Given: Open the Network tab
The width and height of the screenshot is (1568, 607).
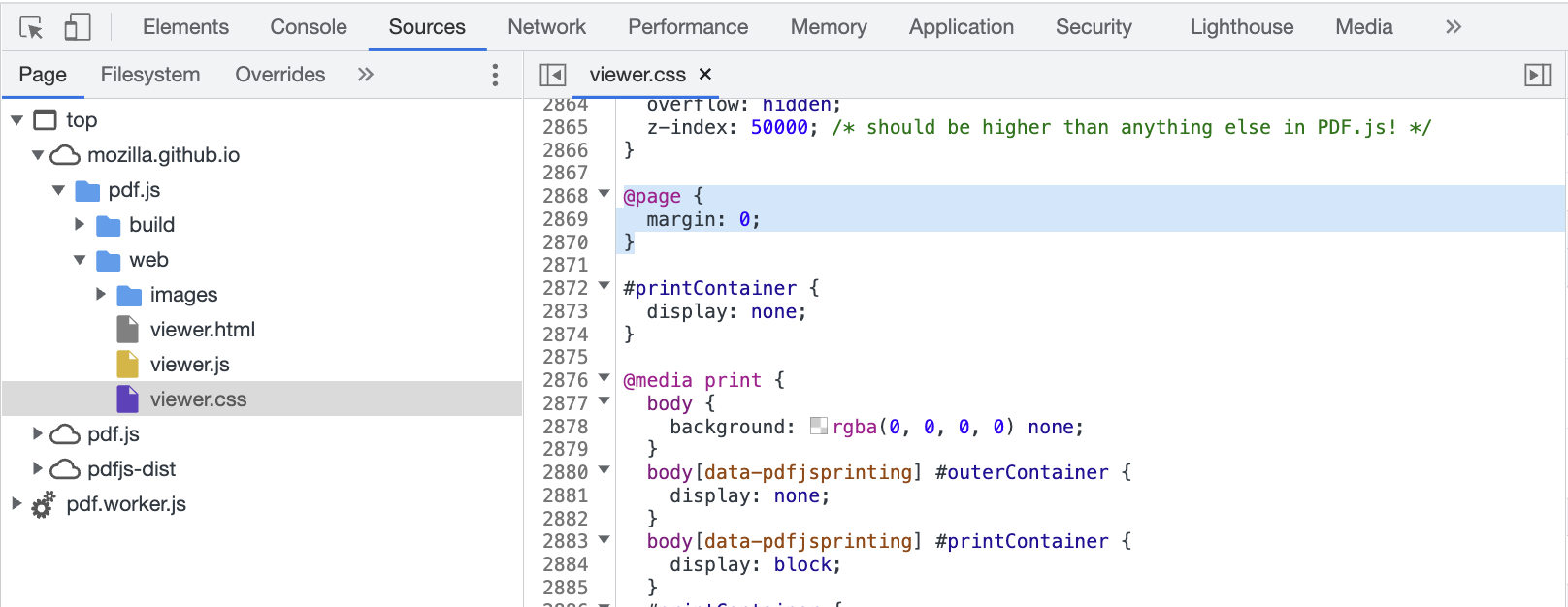Looking at the screenshot, I should 547,27.
